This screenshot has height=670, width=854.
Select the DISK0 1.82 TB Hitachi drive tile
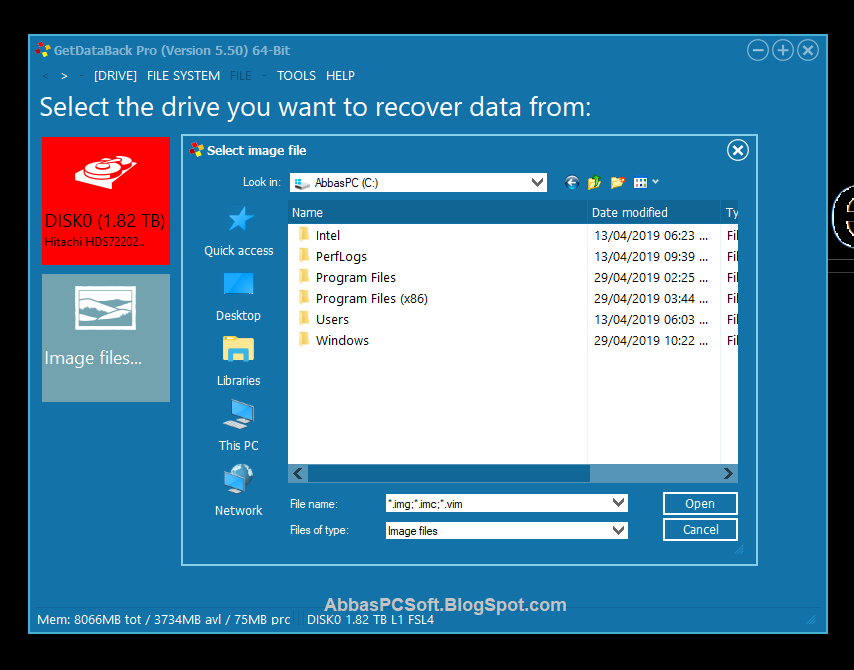click(x=106, y=200)
